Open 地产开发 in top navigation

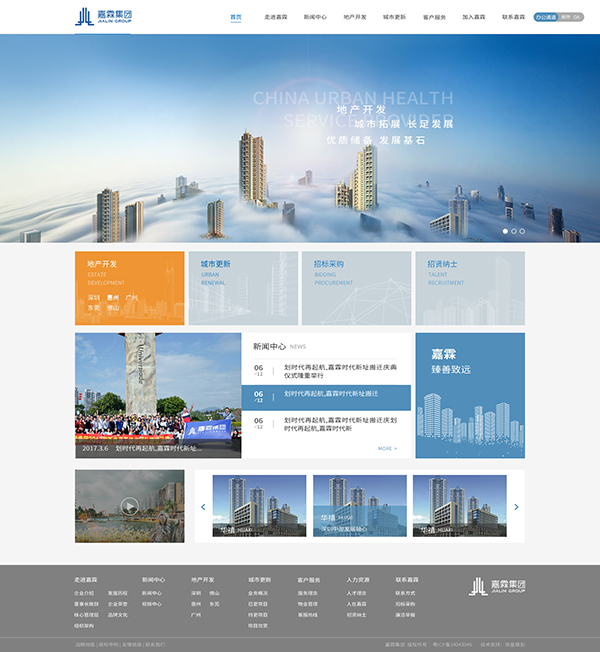coord(355,17)
